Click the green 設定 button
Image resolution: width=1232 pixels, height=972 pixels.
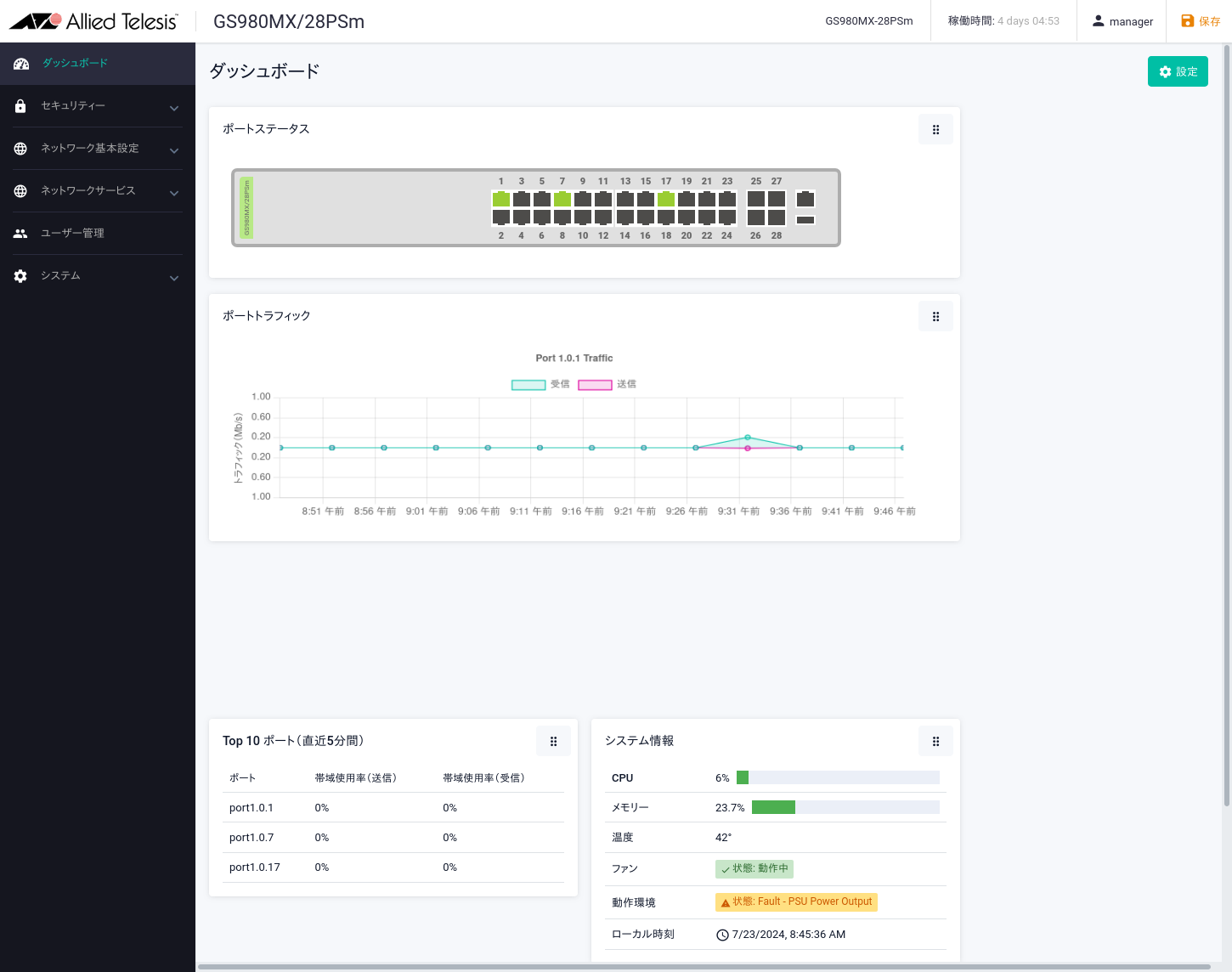pos(1178,72)
